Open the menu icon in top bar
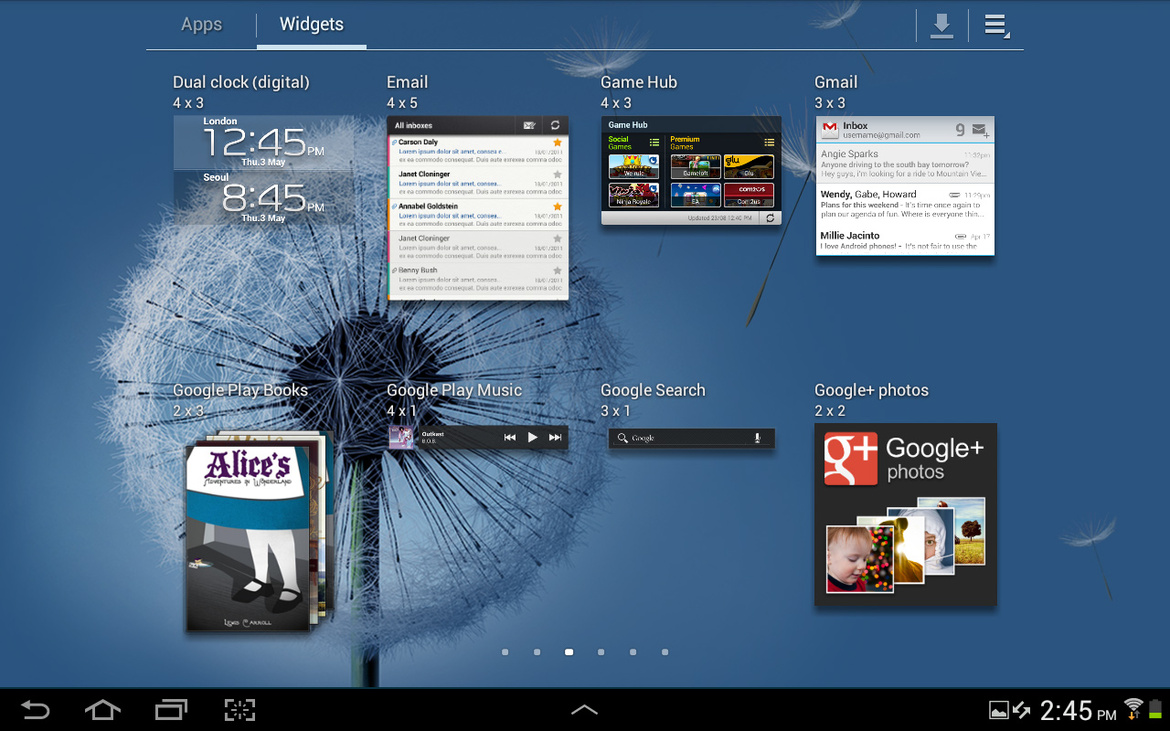The image size is (1170, 731). pyautogui.click(x=996, y=25)
